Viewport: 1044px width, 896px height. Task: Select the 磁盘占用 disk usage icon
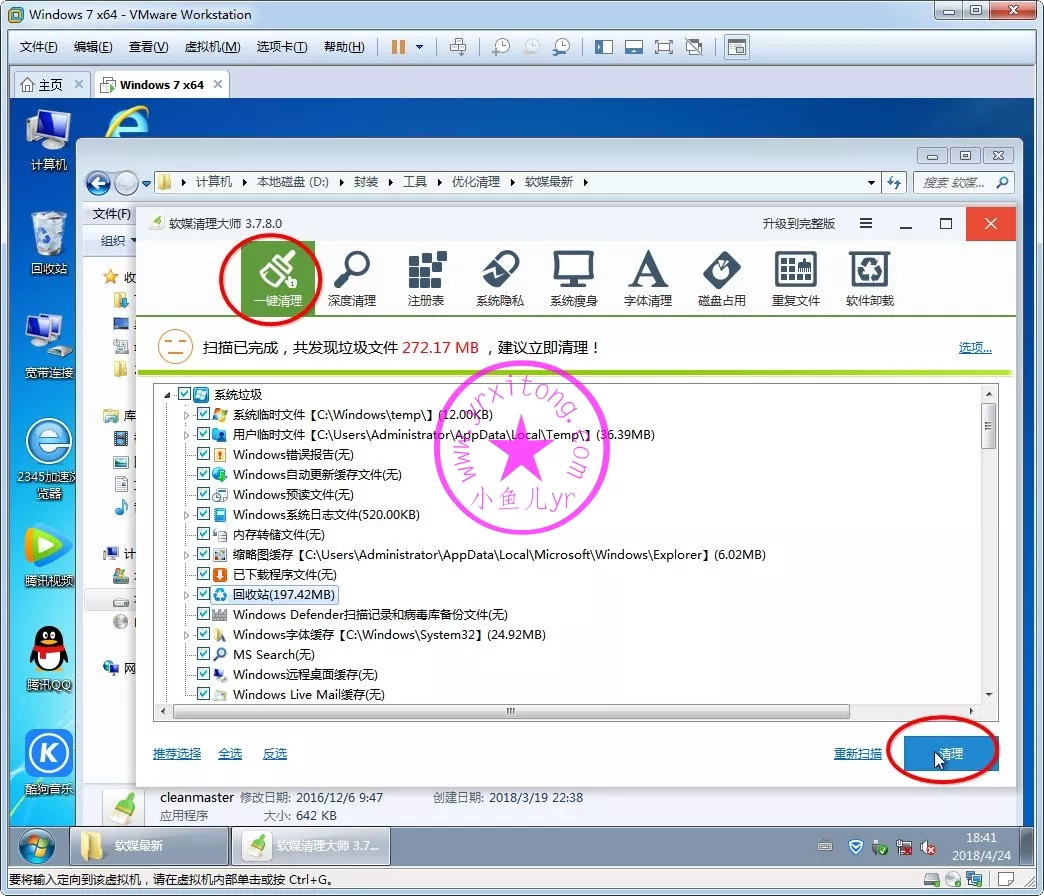721,278
